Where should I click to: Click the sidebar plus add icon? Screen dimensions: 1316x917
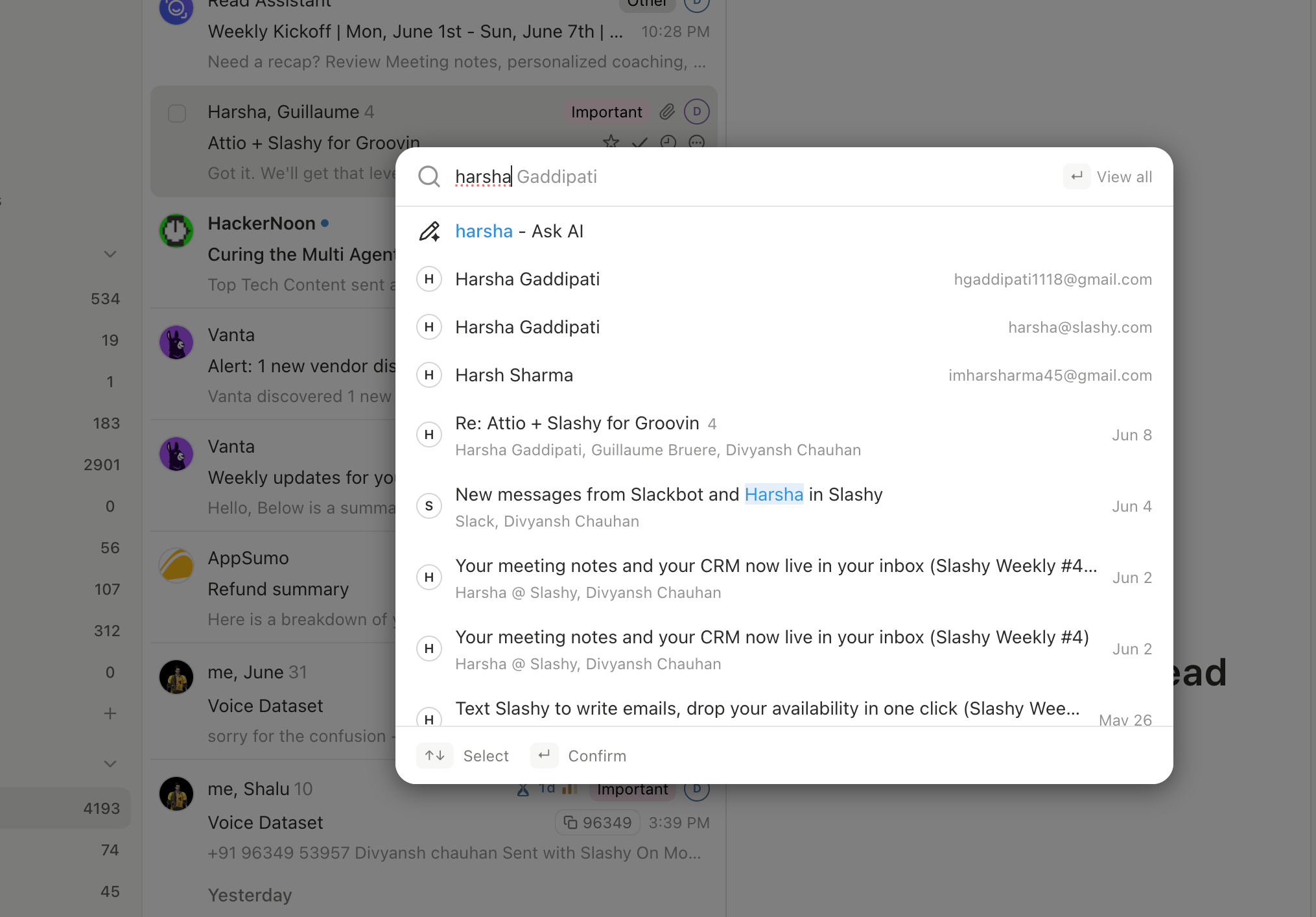pyautogui.click(x=110, y=713)
